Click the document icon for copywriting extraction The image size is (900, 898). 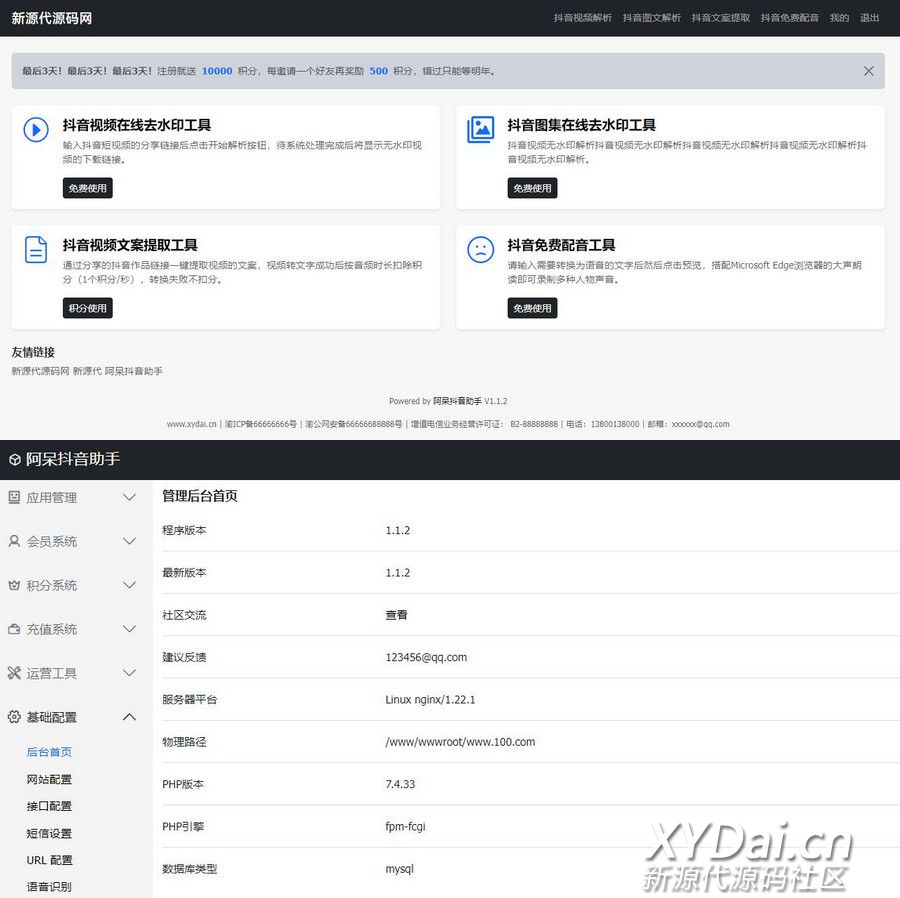(x=36, y=250)
